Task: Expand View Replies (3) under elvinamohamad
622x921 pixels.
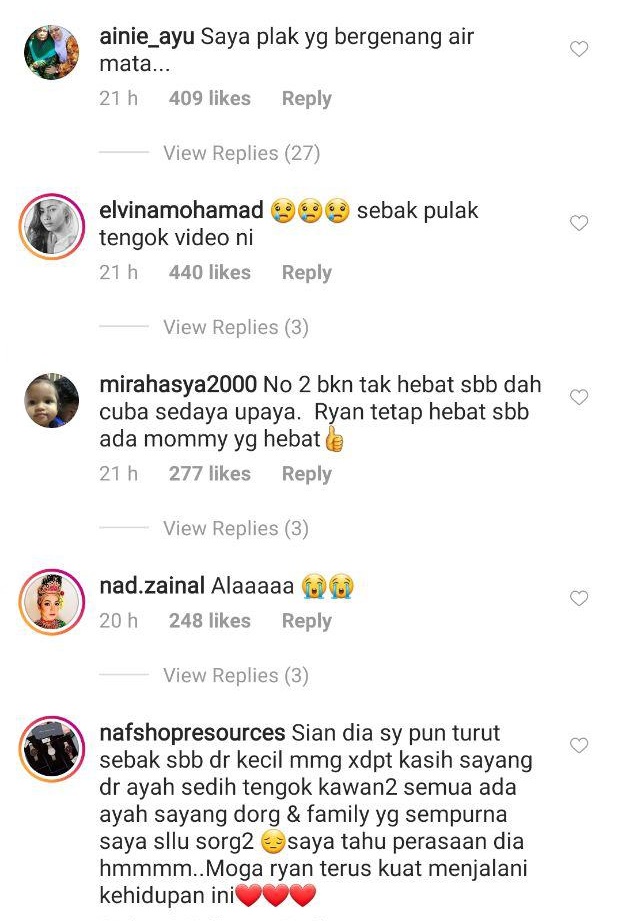Action: pyautogui.click(x=236, y=327)
